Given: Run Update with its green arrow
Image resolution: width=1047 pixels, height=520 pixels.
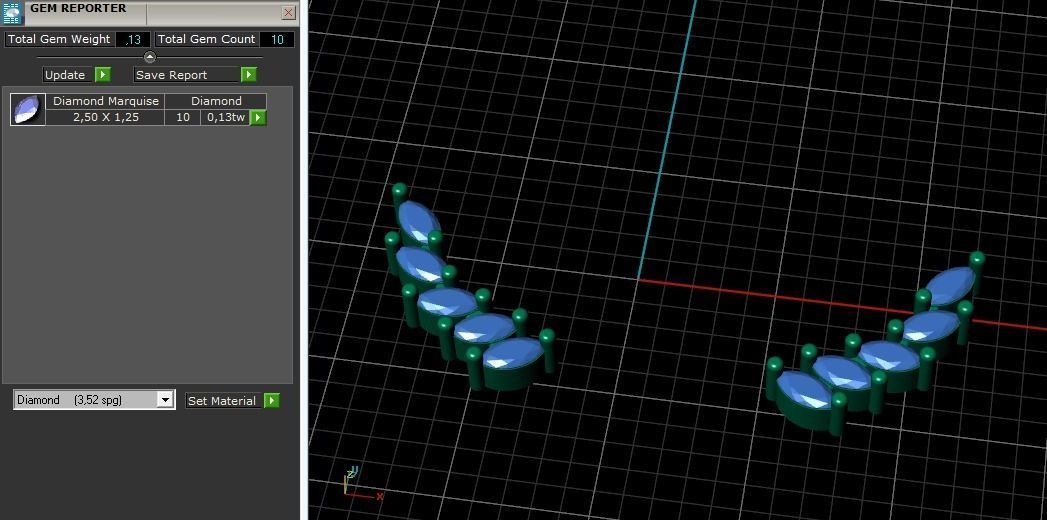Looking at the screenshot, I should tap(103, 75).
